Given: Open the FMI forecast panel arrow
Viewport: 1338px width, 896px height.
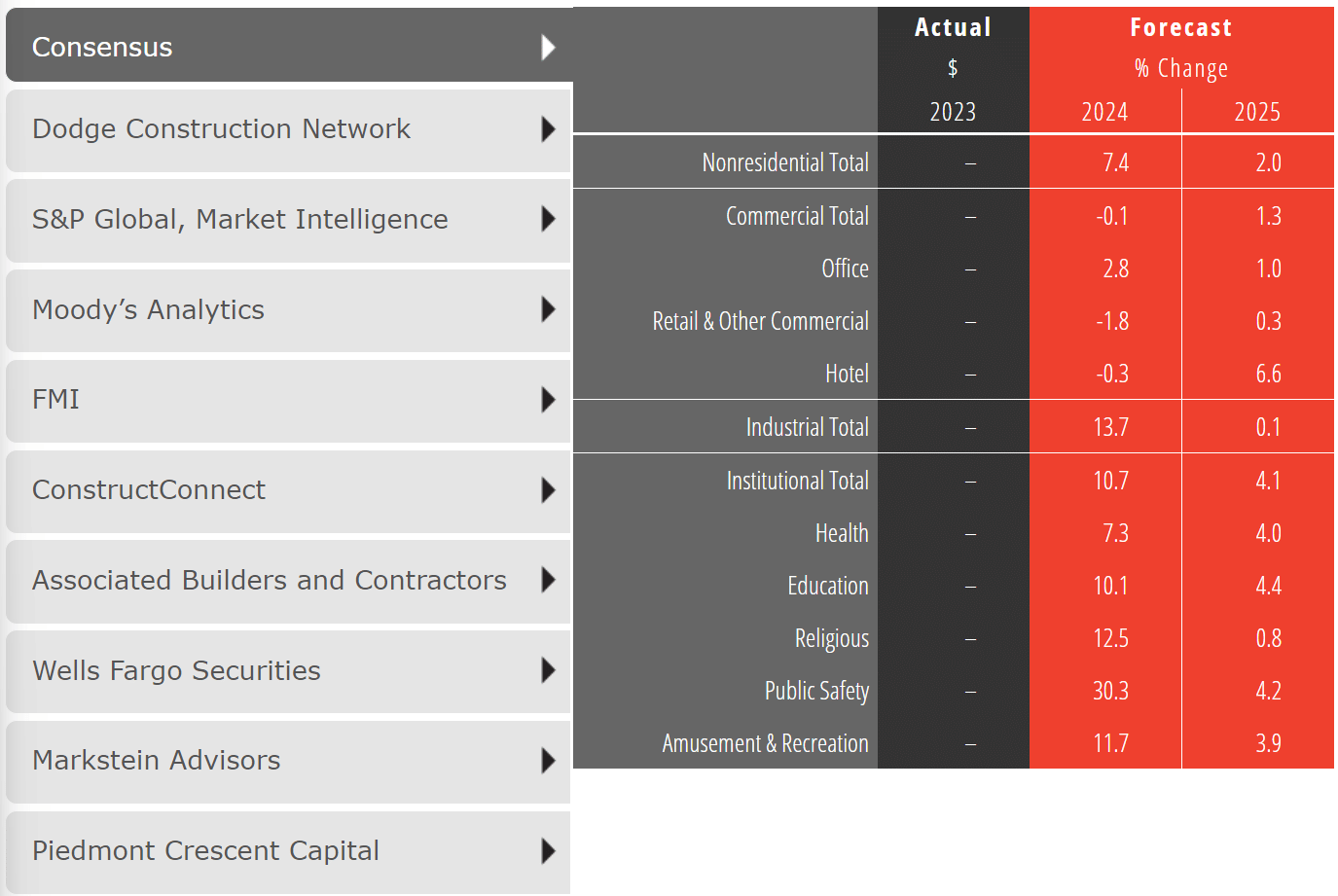Looking at the screenshot, I should point(549,400).
